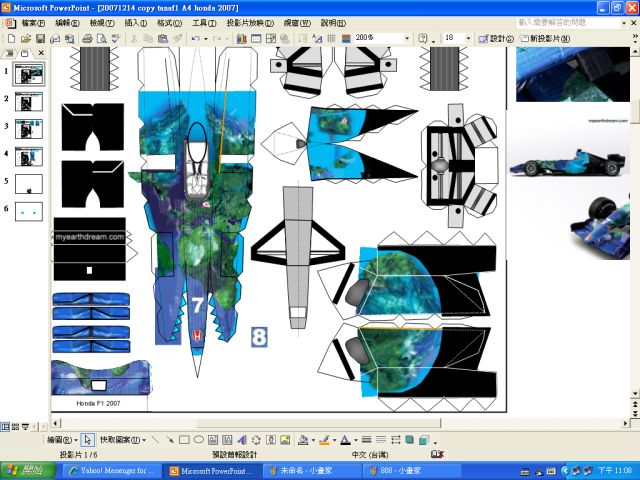
Task: Open the 格式(O) Format menu
Action: point(169,23)
